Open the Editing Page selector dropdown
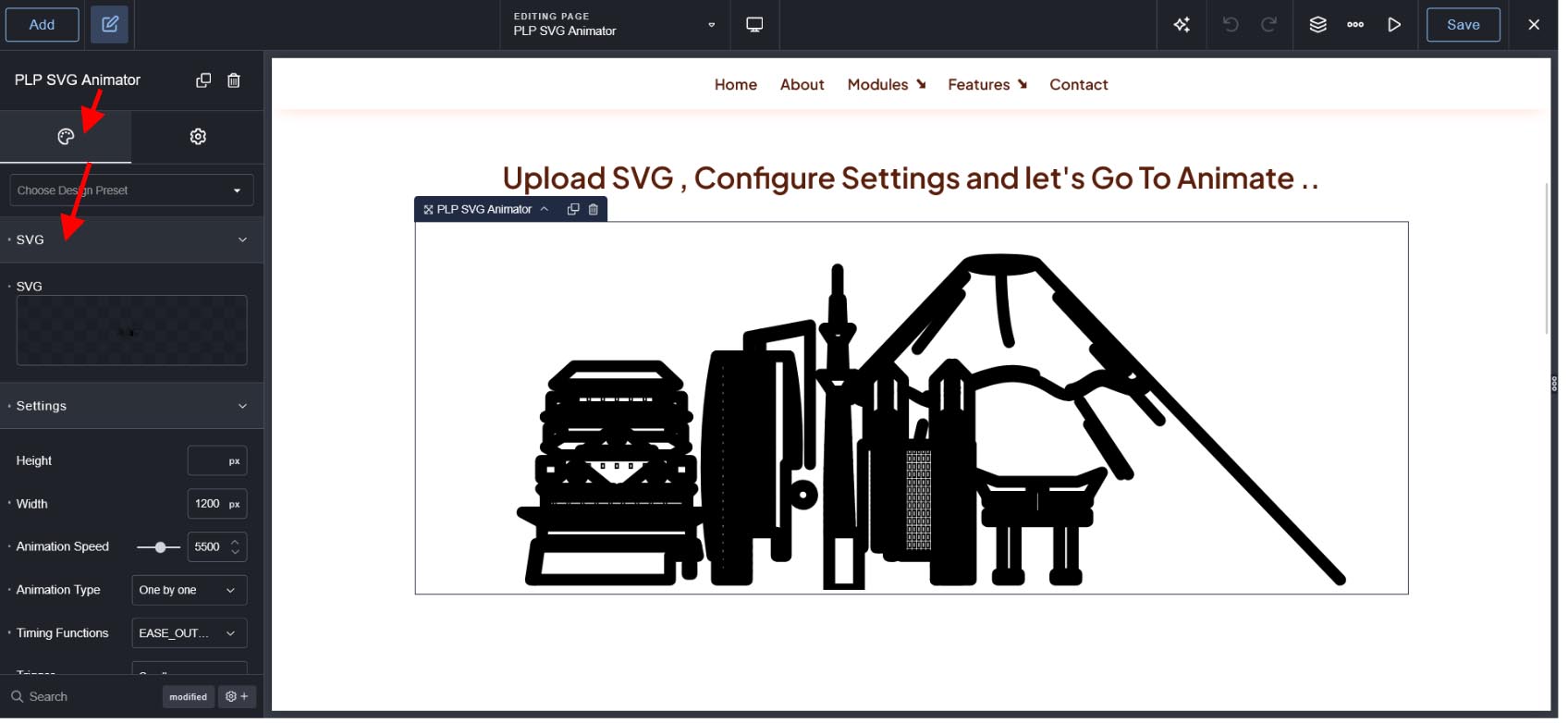Image resolution: width=1568 pixels, height=723 pixels. click(x=617, y=25)
